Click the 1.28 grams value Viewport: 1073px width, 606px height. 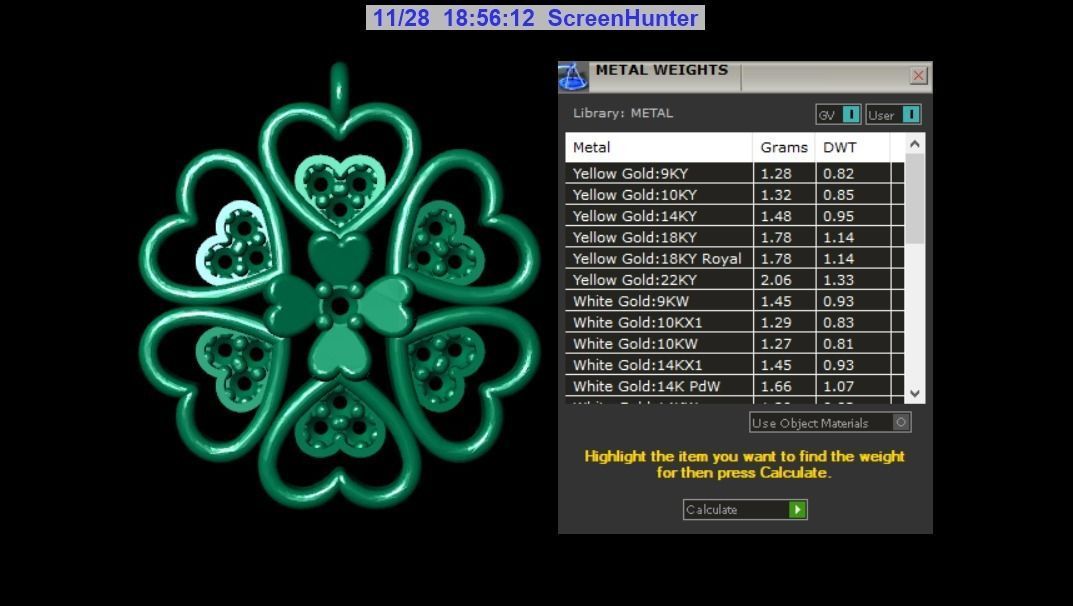776,174
